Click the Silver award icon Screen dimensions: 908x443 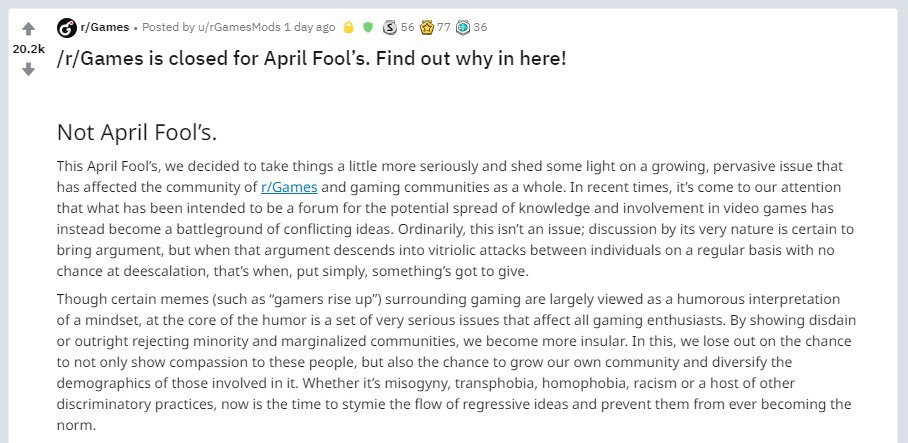pyautogui.click(x=390, y=27)
